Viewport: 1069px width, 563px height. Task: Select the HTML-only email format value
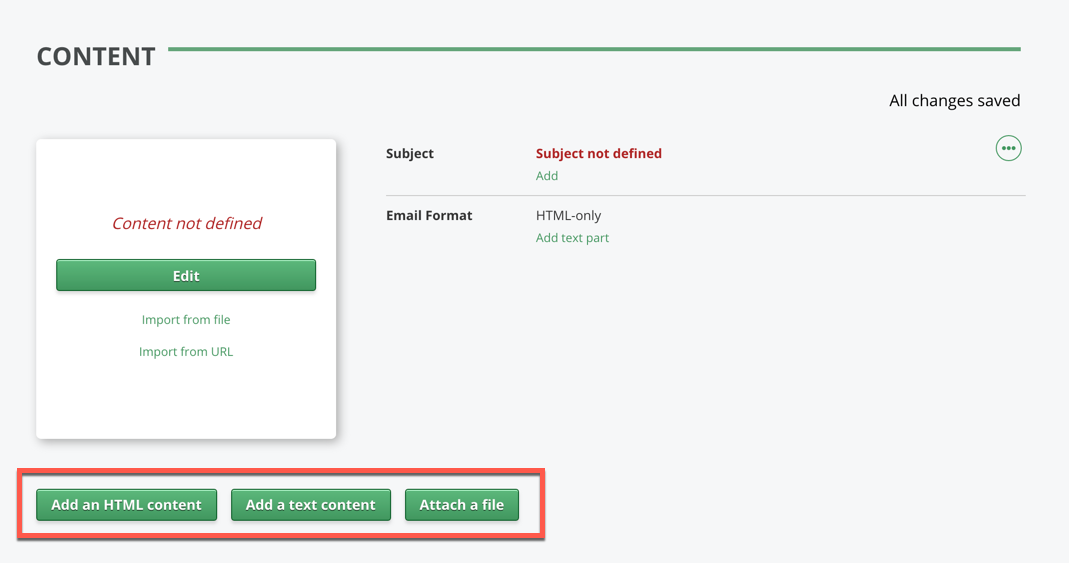[x=569, y=216]
